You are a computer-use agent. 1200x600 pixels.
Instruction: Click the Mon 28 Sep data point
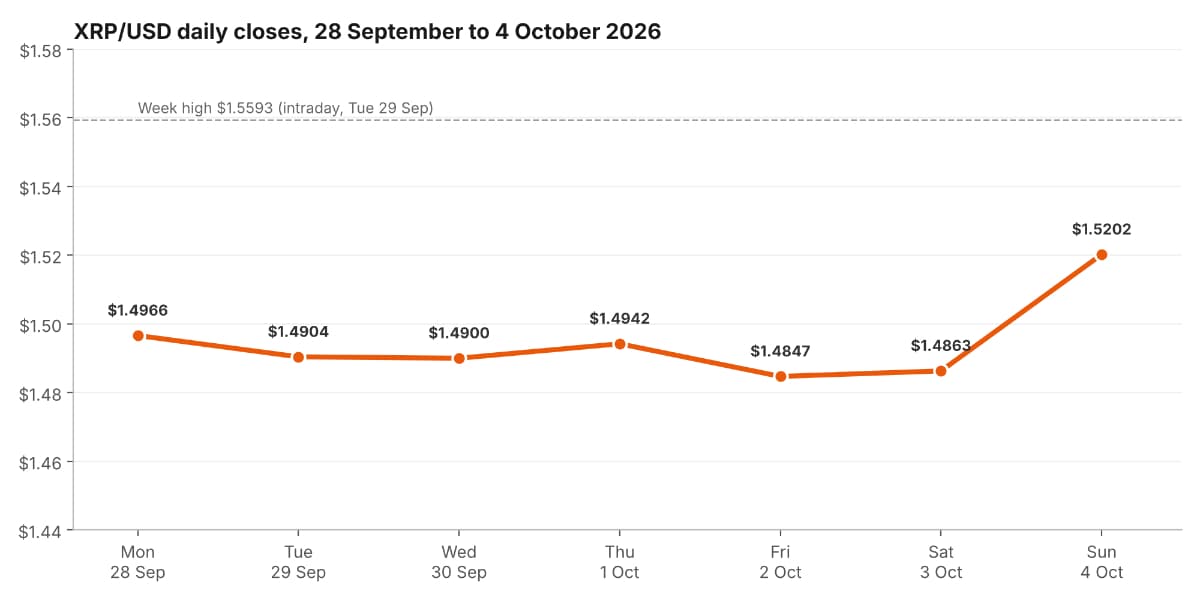click(x=138, y=336)
